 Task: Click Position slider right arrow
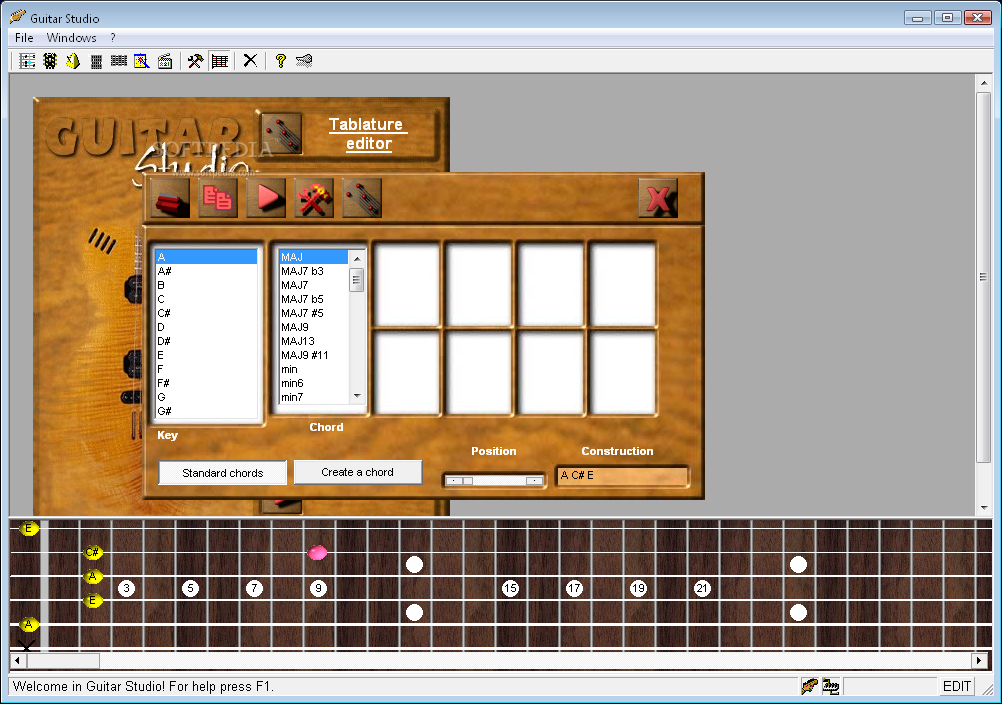point(534,480)
